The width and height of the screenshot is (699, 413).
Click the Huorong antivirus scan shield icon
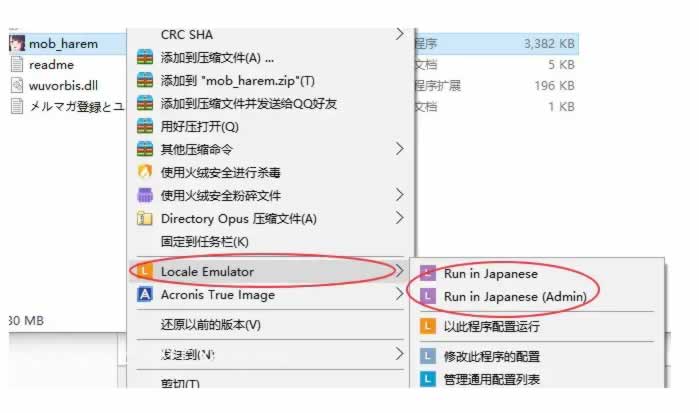pyautogui.click(x=146, y=172)
